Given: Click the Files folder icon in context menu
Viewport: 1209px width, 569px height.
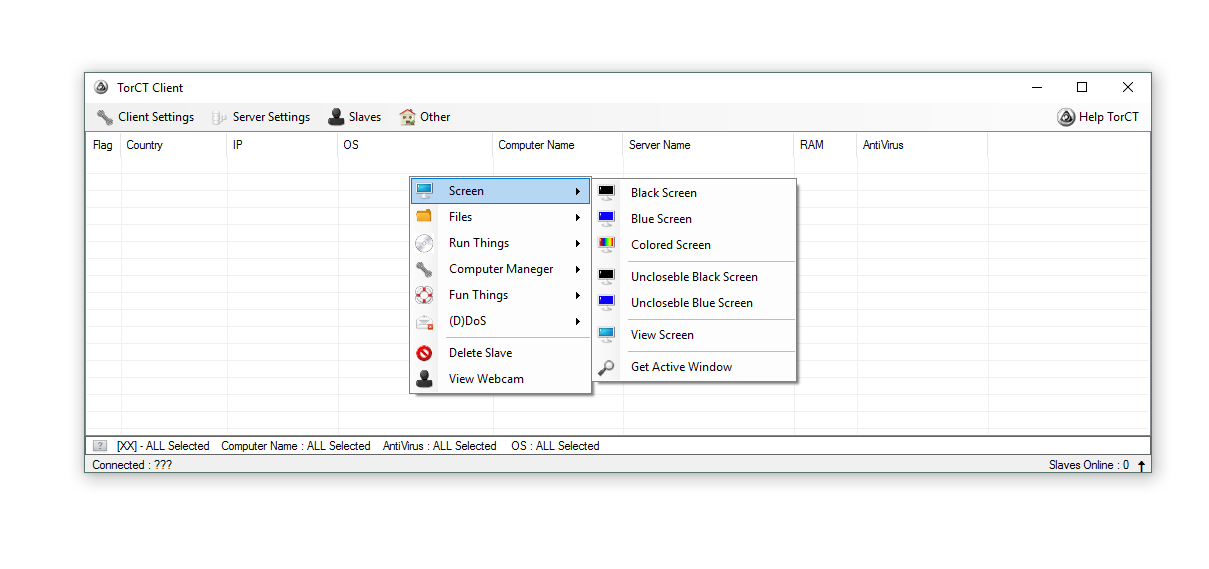Looking at the screenshot, I should 424,217.
